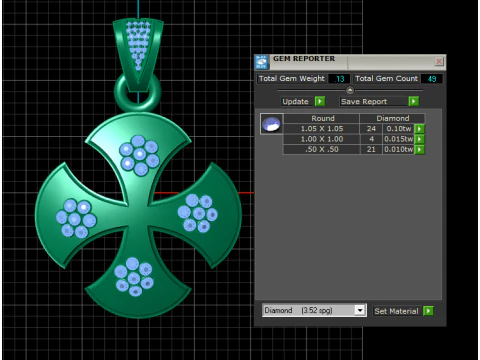
Task: Open the Diamond material dropdown arrow
Action: pyautogui.click(x=359, y=310)
